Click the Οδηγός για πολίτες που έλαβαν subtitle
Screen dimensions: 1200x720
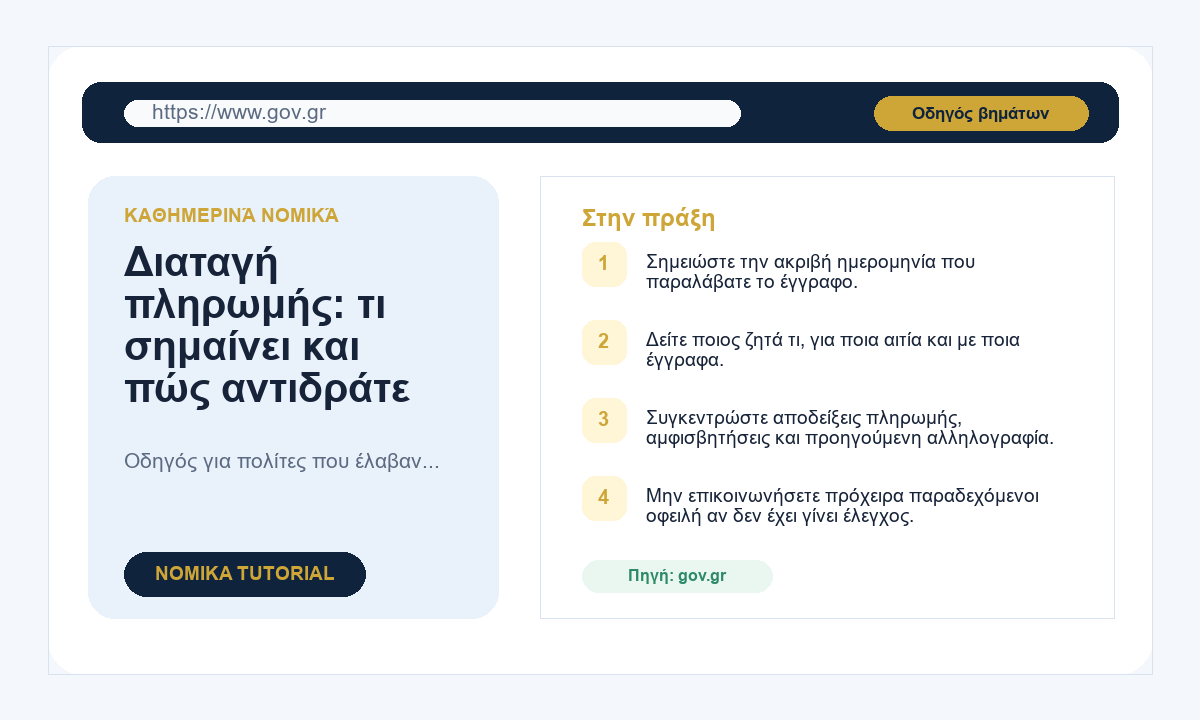pyautogui.click(x=282, y=461)
